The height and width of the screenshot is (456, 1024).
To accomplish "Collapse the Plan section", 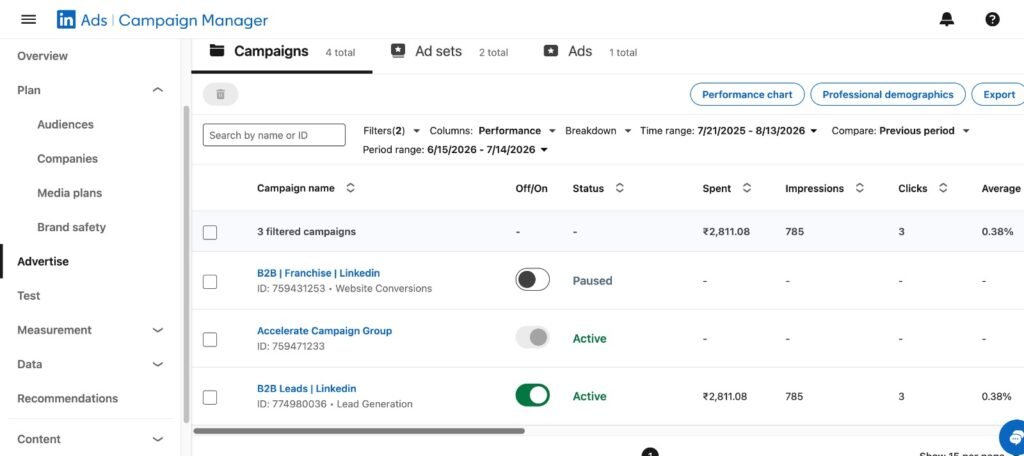I will (x=157, y=90).
